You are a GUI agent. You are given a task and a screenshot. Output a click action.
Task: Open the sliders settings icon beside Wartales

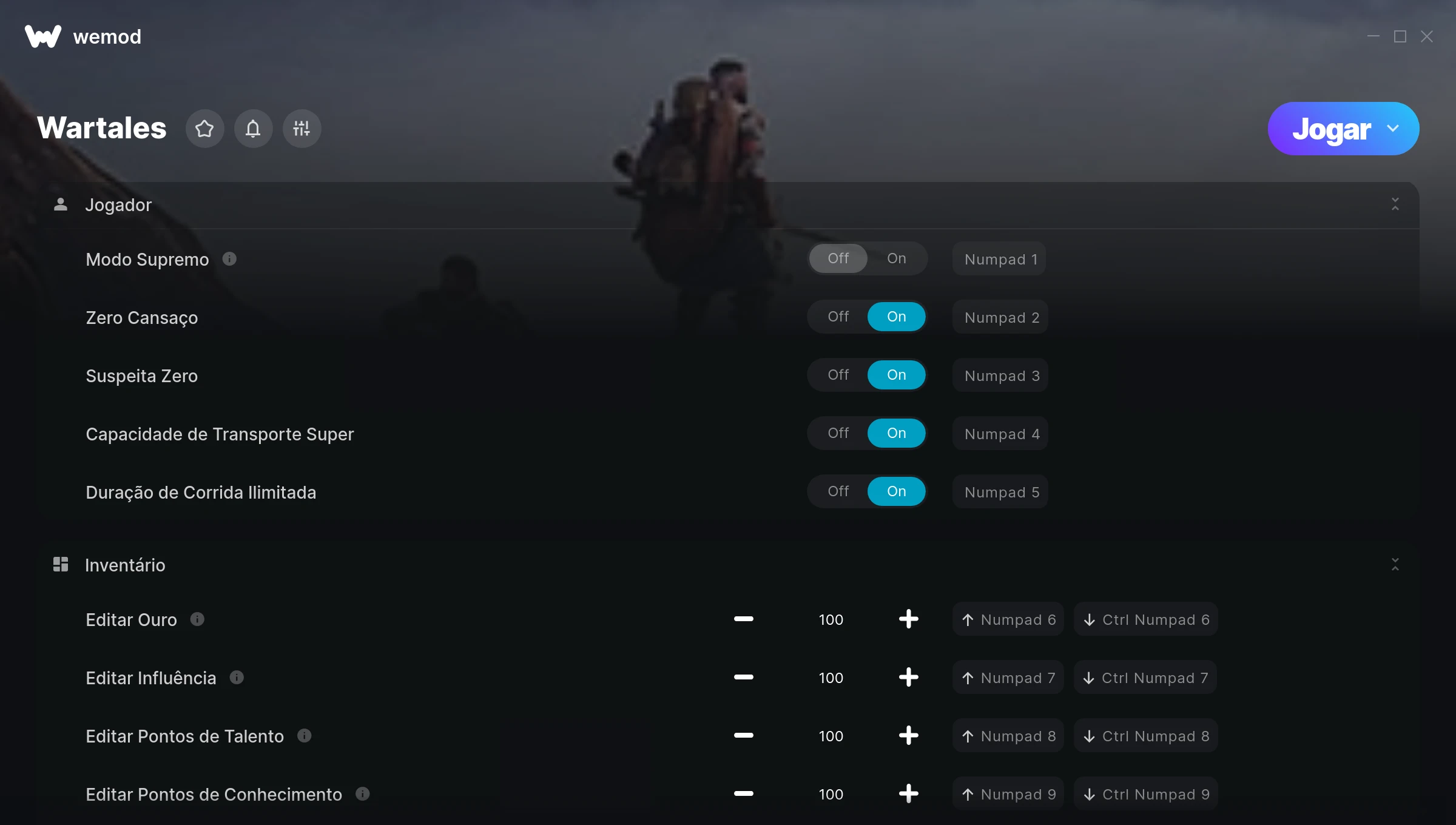coord(302,129)
